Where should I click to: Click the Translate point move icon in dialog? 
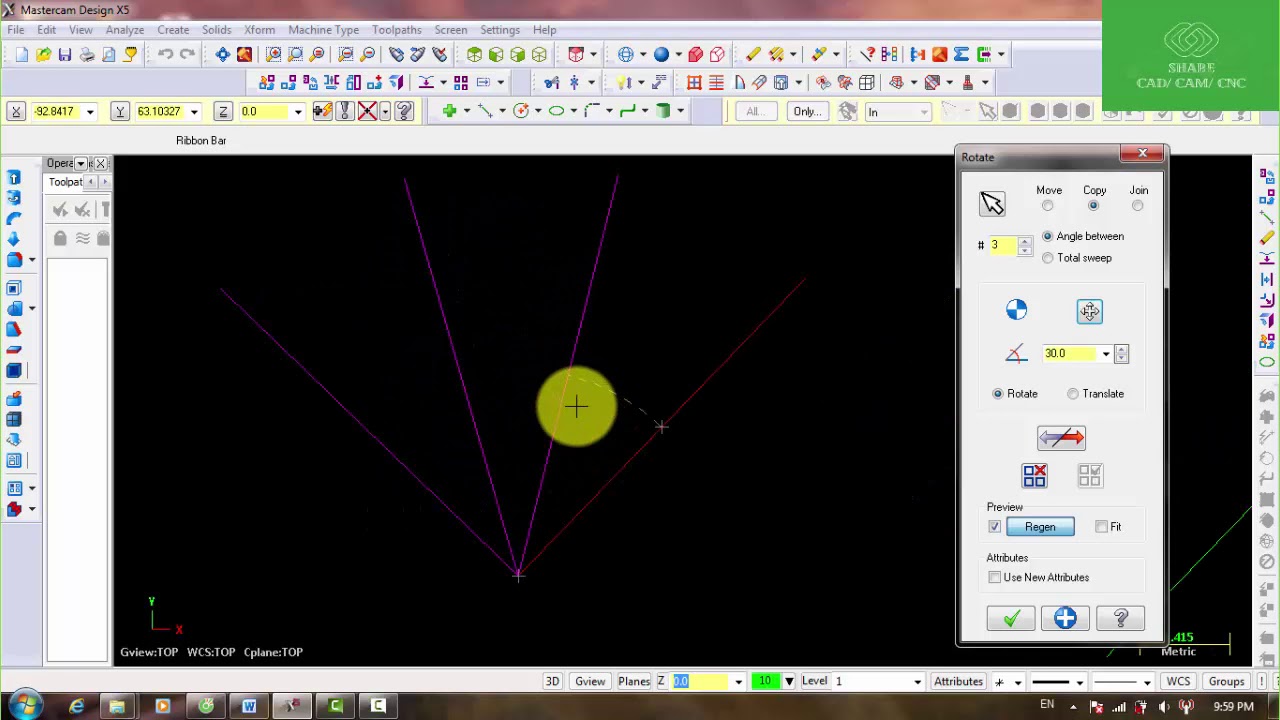(x=1089, y=312)
